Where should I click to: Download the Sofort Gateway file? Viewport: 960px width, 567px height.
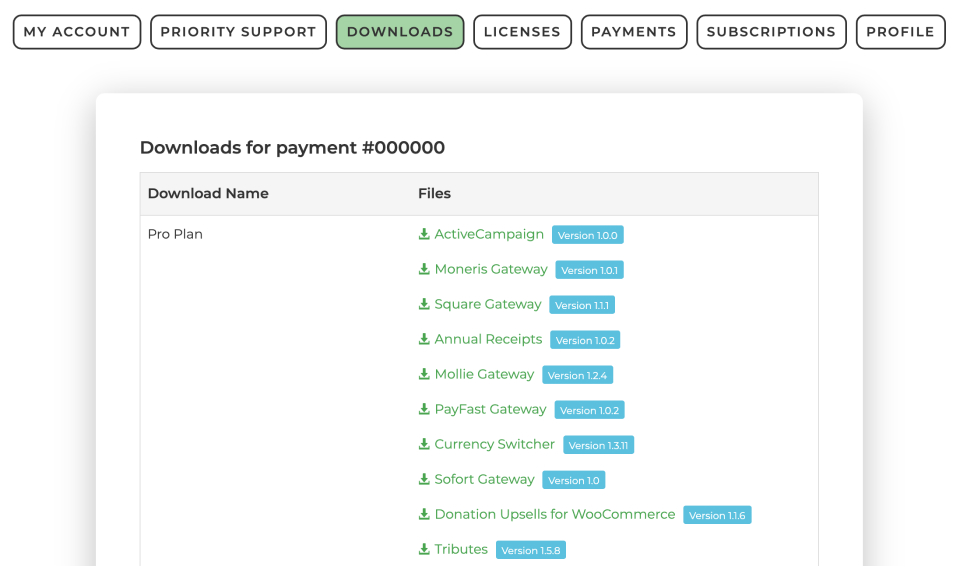[484, 479]
